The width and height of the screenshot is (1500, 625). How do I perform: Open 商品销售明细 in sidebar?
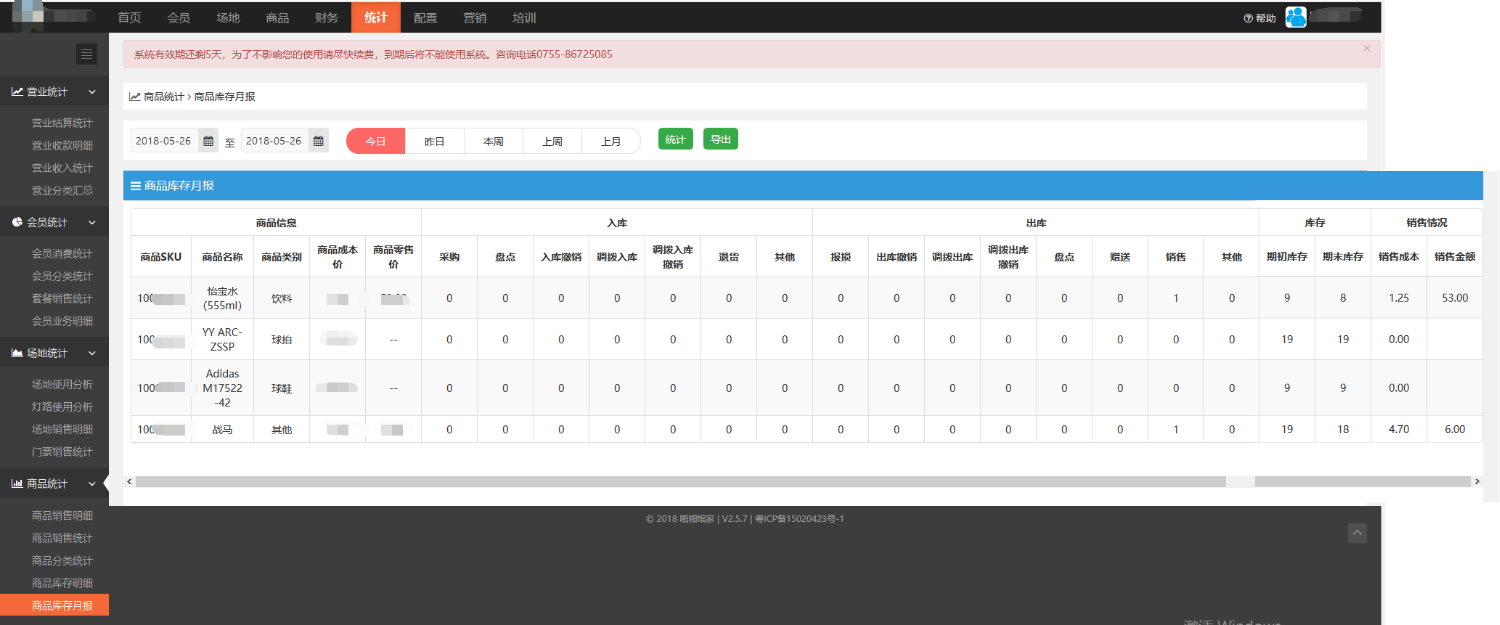pos(62,516)
